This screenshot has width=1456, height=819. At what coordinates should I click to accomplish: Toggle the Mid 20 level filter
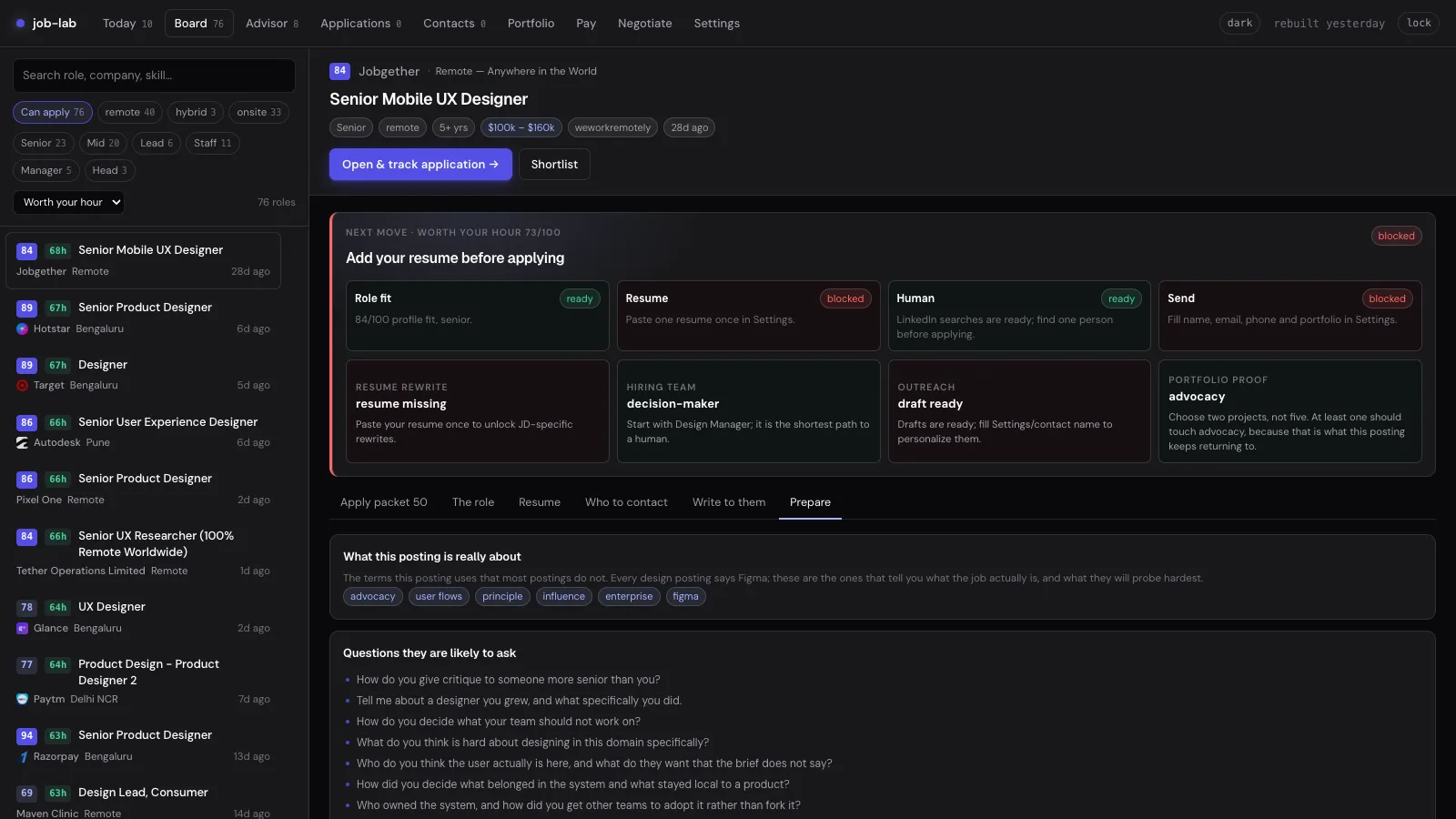(x=104, y=144)
